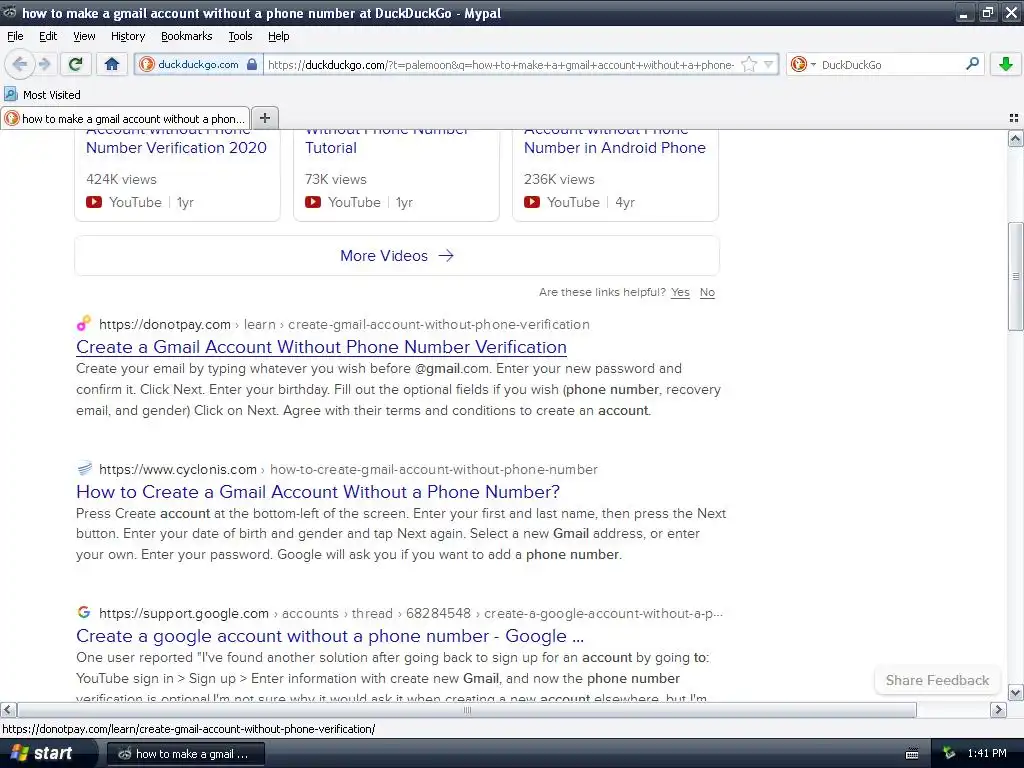Click the donotpay favicon

84,323
